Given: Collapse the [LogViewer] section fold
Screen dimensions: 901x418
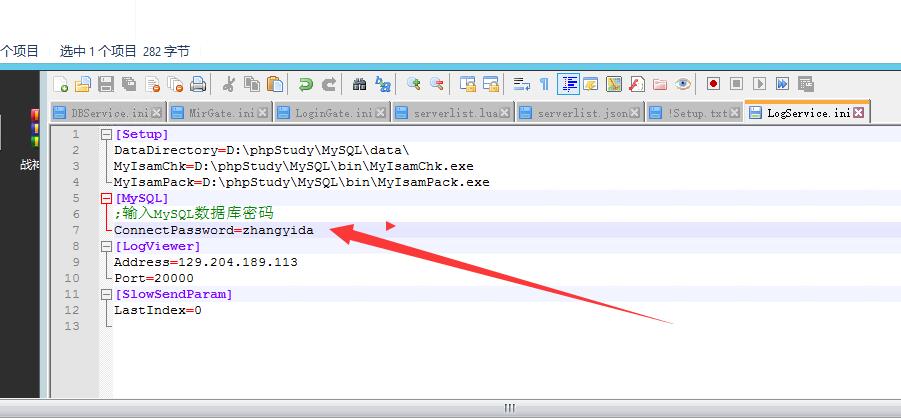Looking at the screenshot, I should tap(106, 246).
